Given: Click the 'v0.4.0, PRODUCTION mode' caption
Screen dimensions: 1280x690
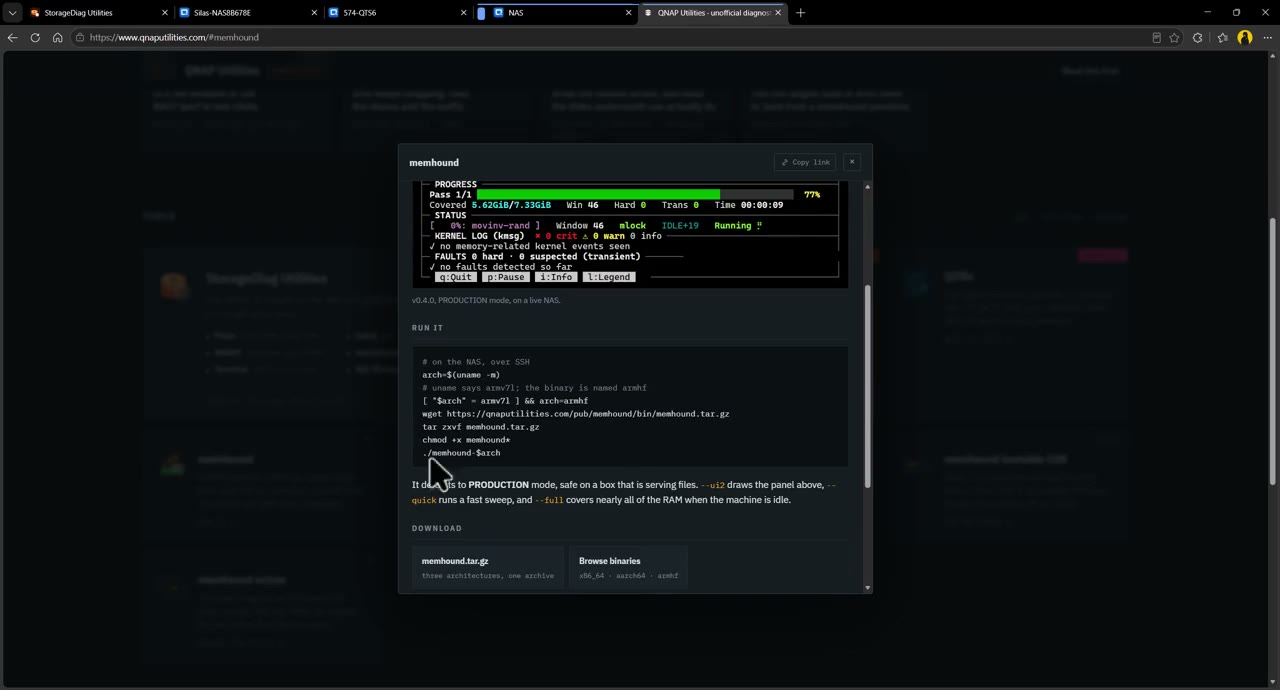Looking at the screenshot, I should click(x=486, y=300).
